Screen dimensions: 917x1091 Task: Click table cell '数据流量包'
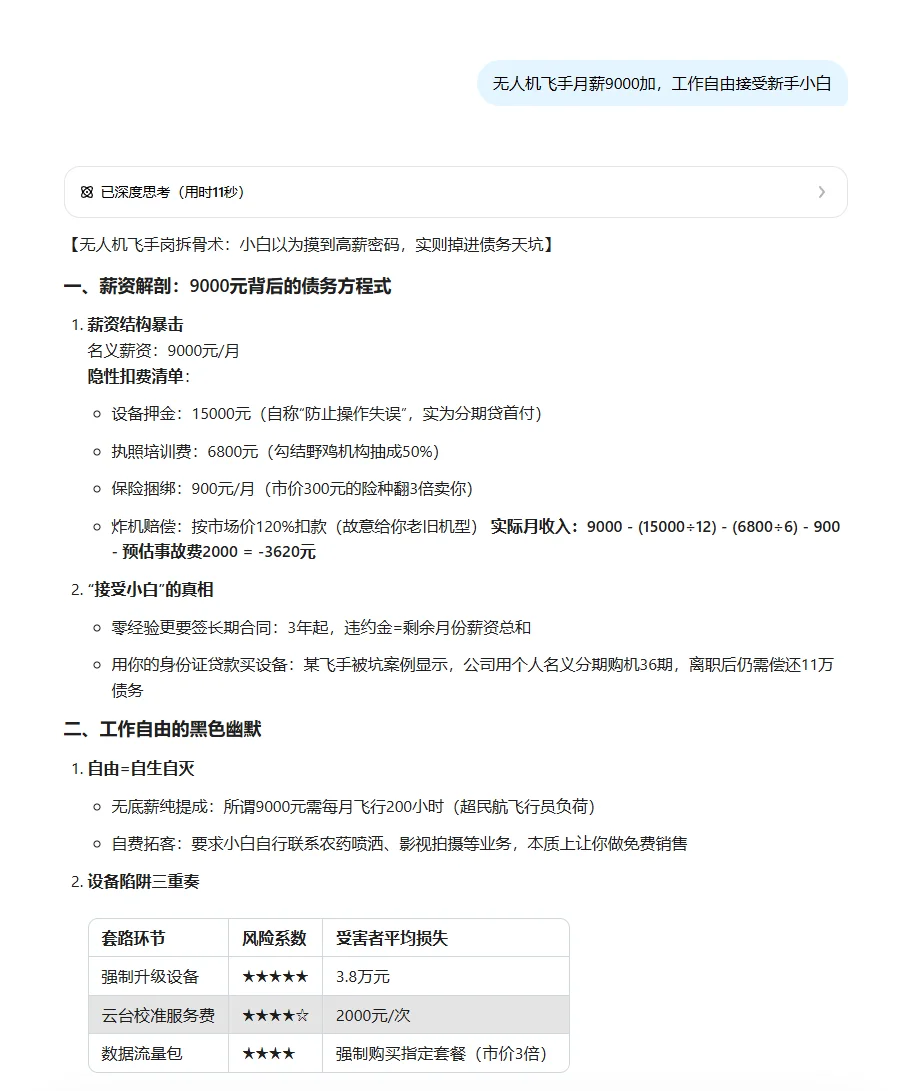[142, 1053]
